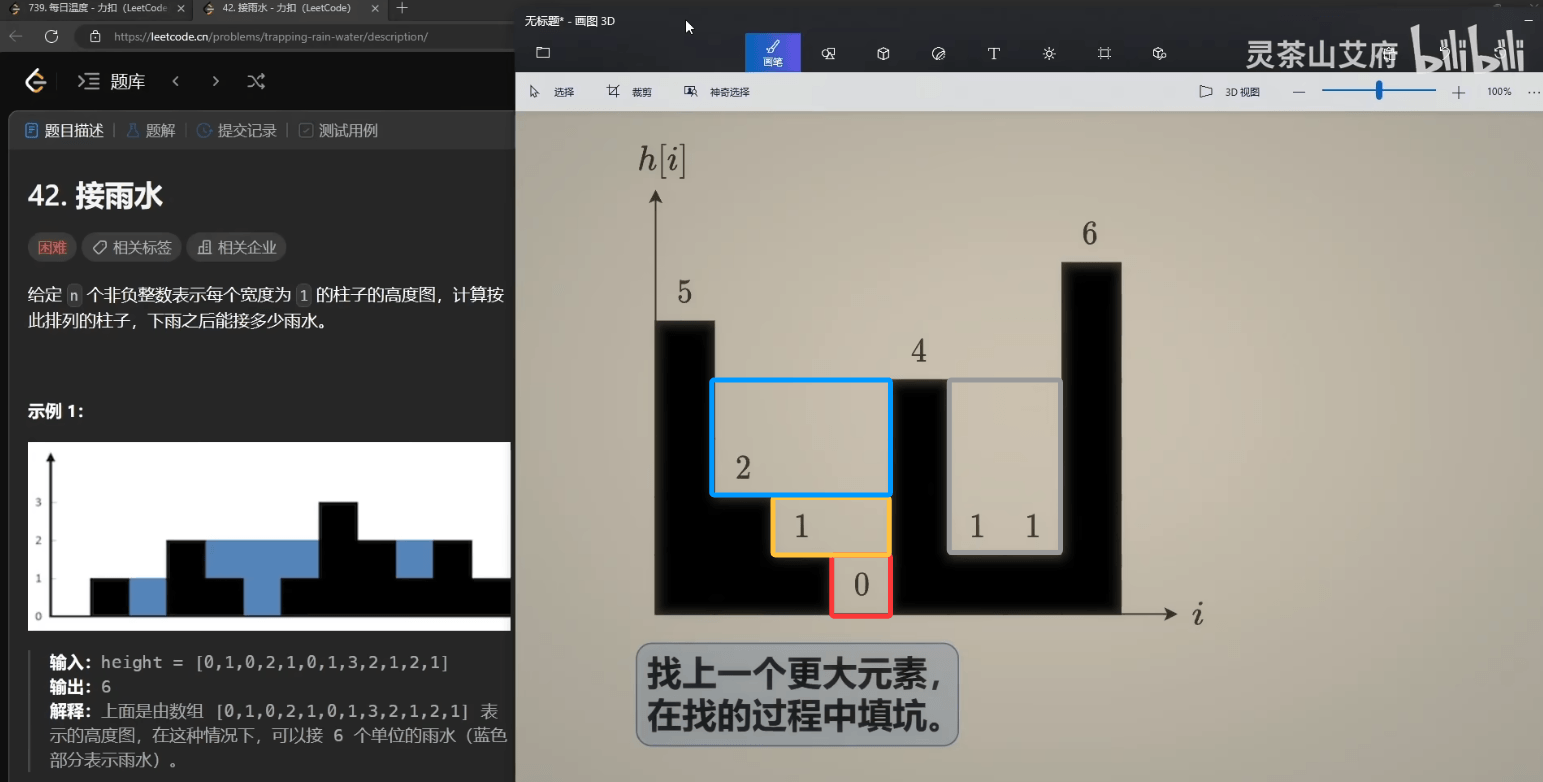Viewport: 1543px width, 782px height.
Task: Open the 3D library icon
Action: click(1159, 54)
